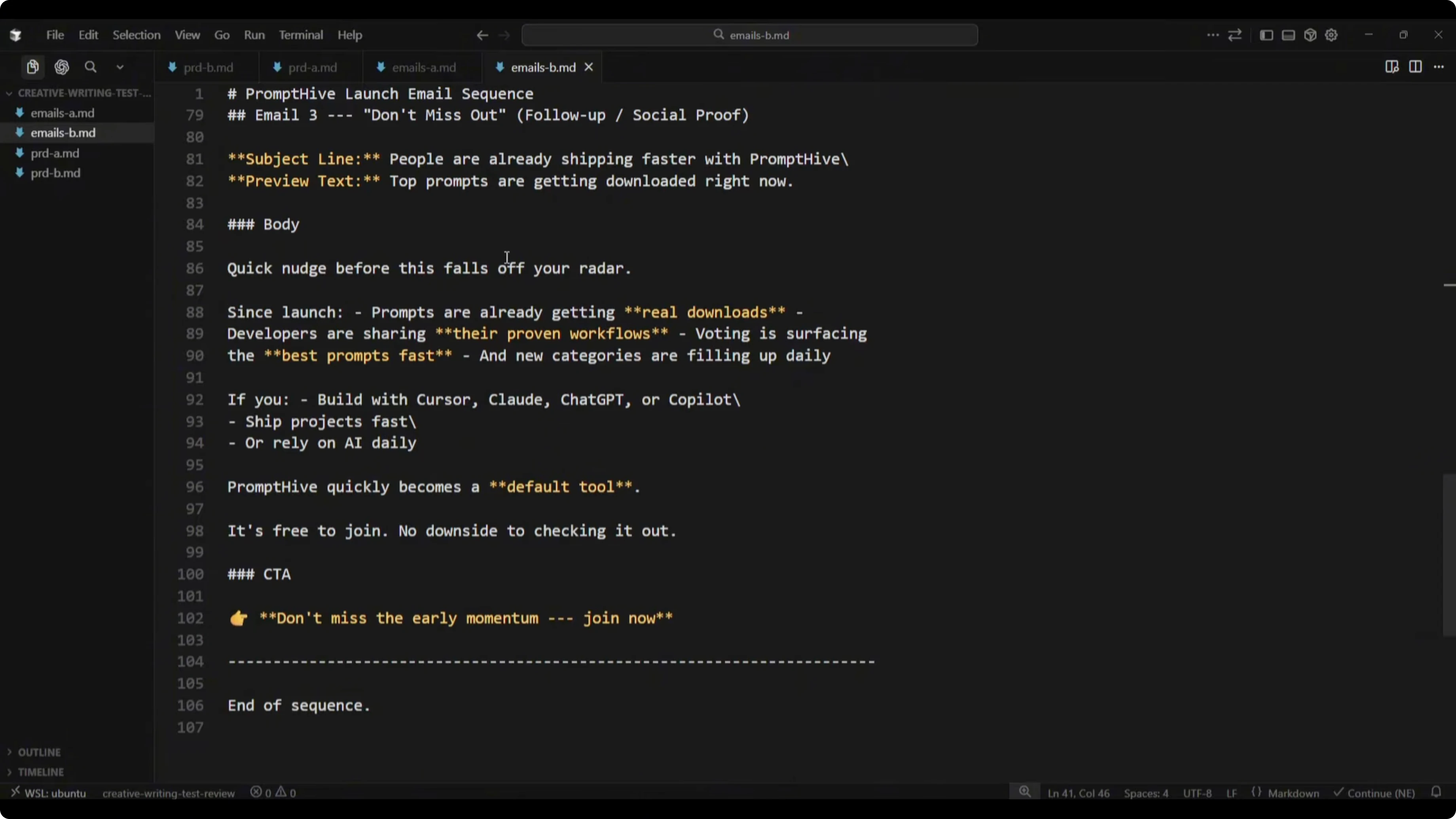
Task: Expand the TIMELINE section
Action: (x=41, y=772)
